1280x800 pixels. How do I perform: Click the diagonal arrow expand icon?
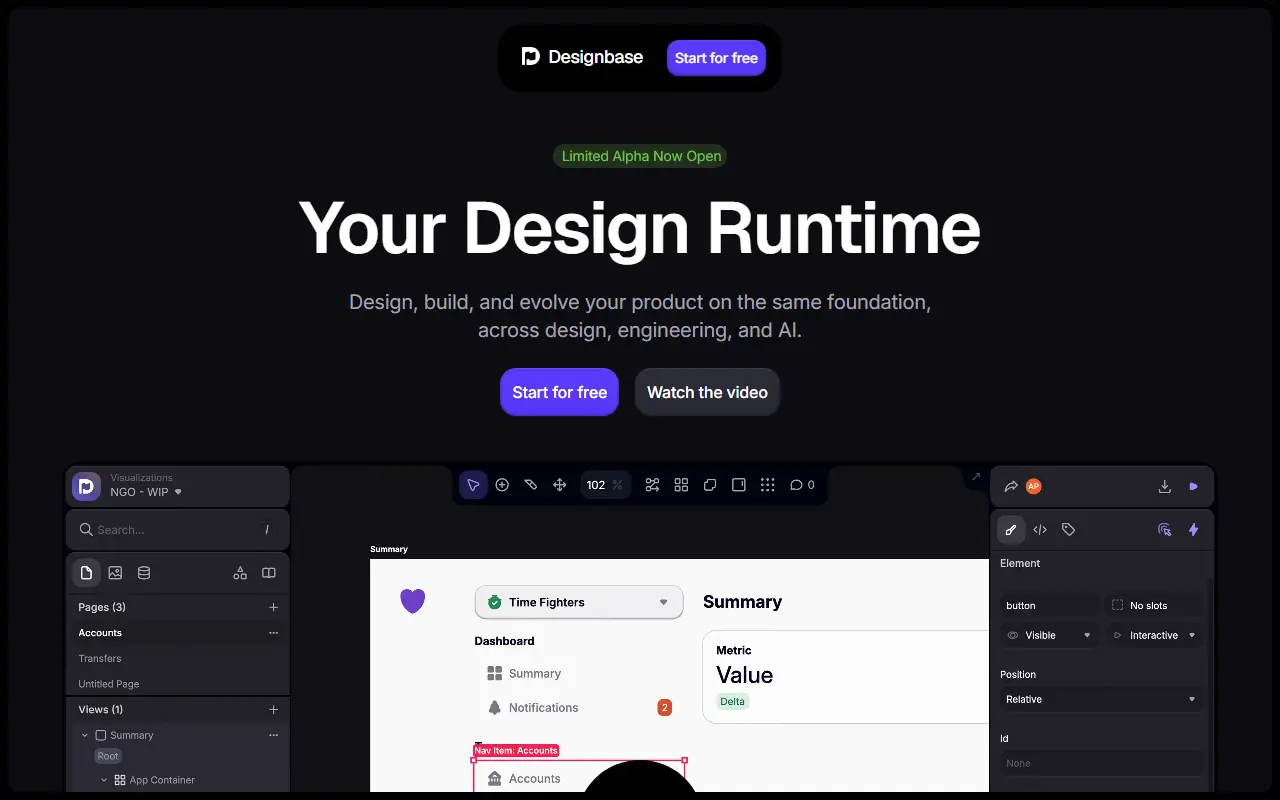tap(976, 477)
